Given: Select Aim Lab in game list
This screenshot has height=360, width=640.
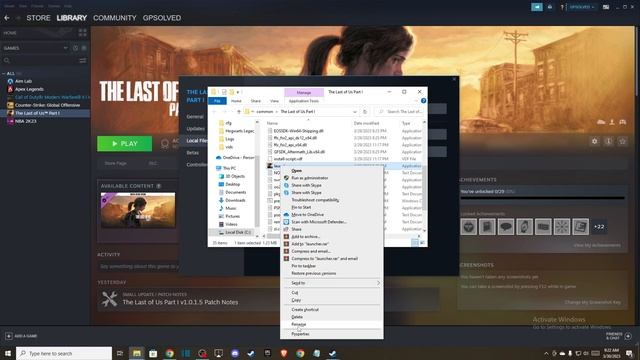Looking at the screenshot, I should pos(23,81).
